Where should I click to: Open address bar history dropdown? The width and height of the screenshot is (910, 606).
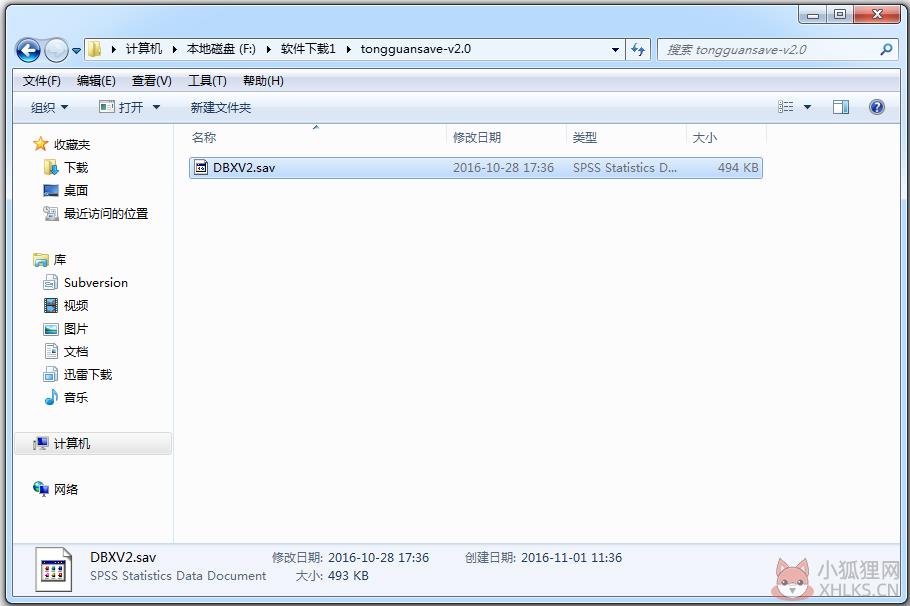point(615,50)
